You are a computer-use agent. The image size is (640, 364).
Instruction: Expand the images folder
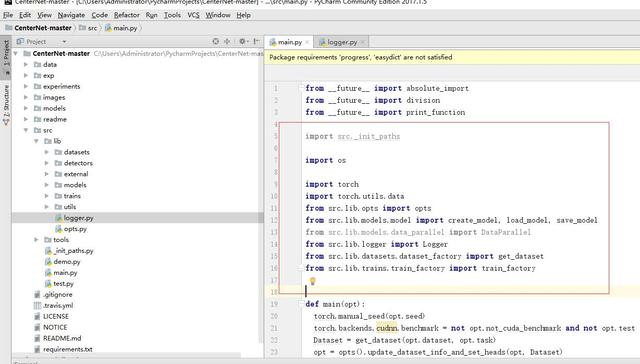point(26,98)
